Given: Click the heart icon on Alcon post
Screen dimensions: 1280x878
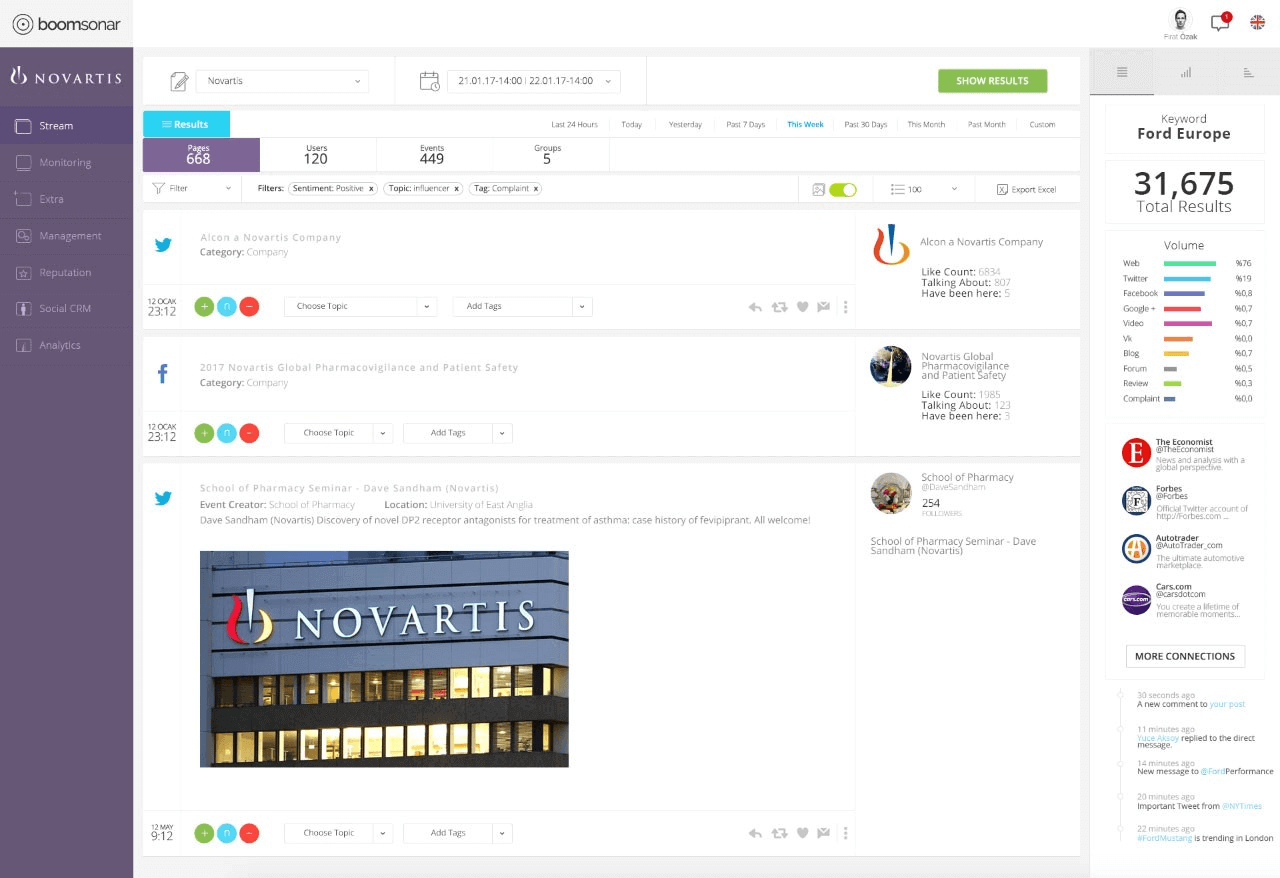Looking at the screenshot, I should coord(802,307).
